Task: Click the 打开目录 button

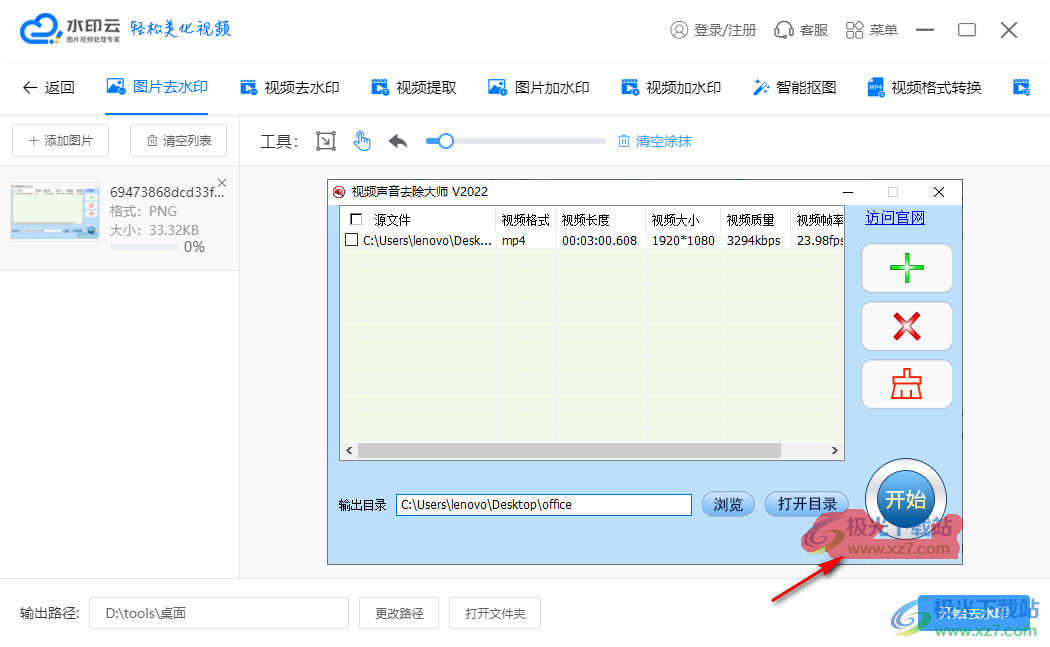Action: click(x=807, y=504)
